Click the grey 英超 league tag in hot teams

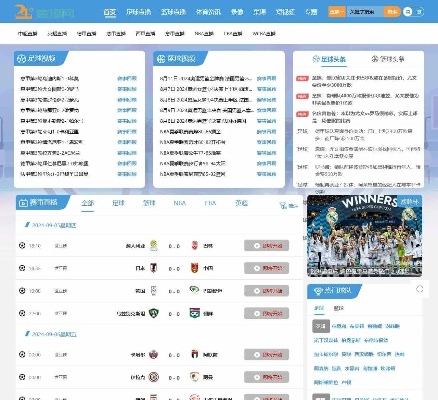pos(321,326)
